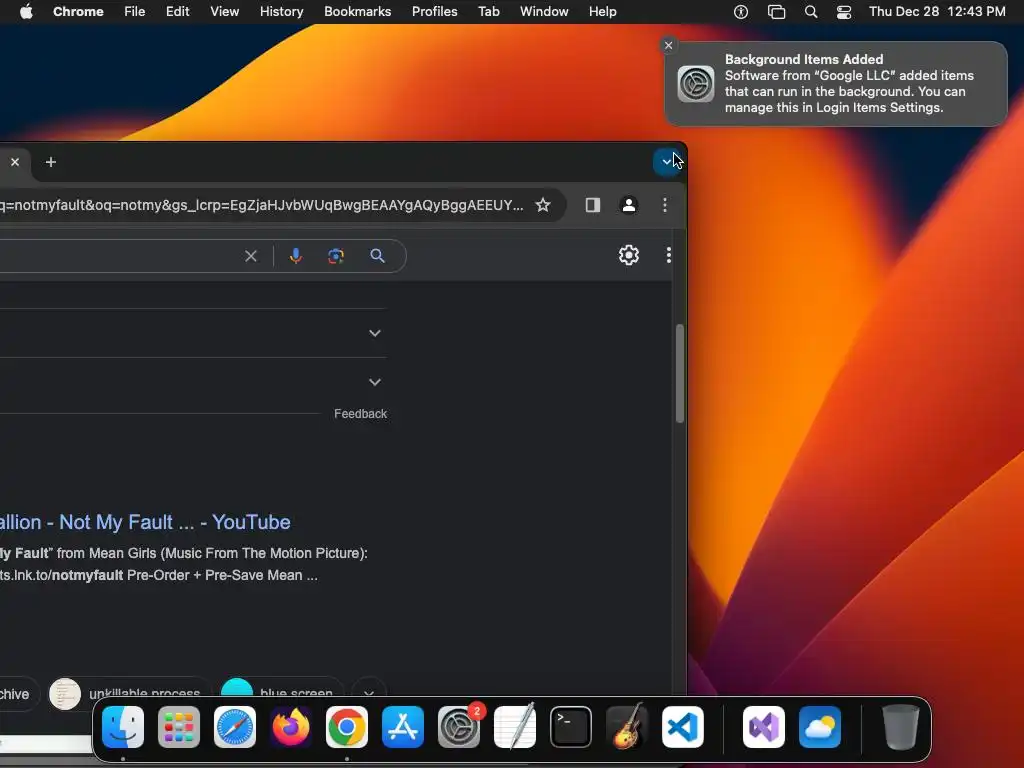Open the cloud weather app in Dock
The width and height of the screenshot is (1024, 768).
coord(820,727)
